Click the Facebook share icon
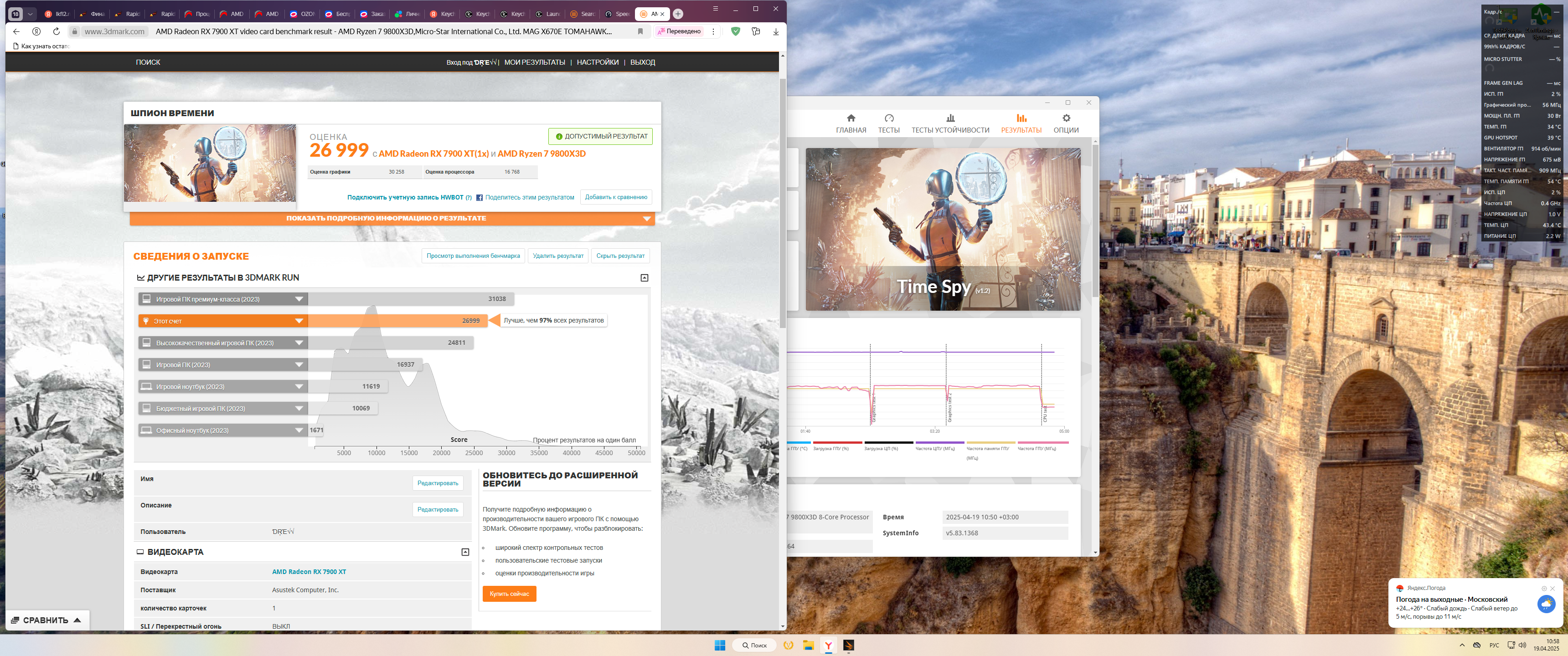The image size is (1568, 656). click(480, 198)
